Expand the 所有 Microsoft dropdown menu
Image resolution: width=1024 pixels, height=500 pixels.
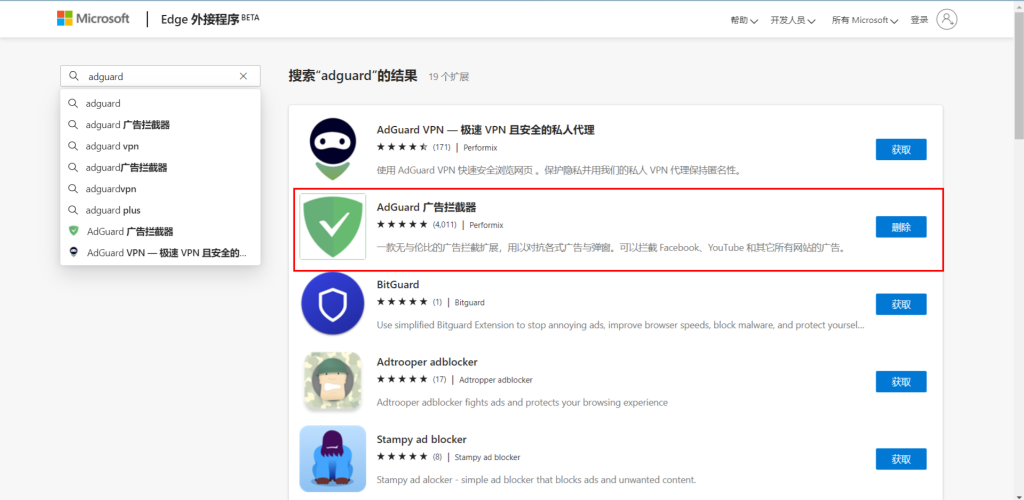[x=865, y=20]
